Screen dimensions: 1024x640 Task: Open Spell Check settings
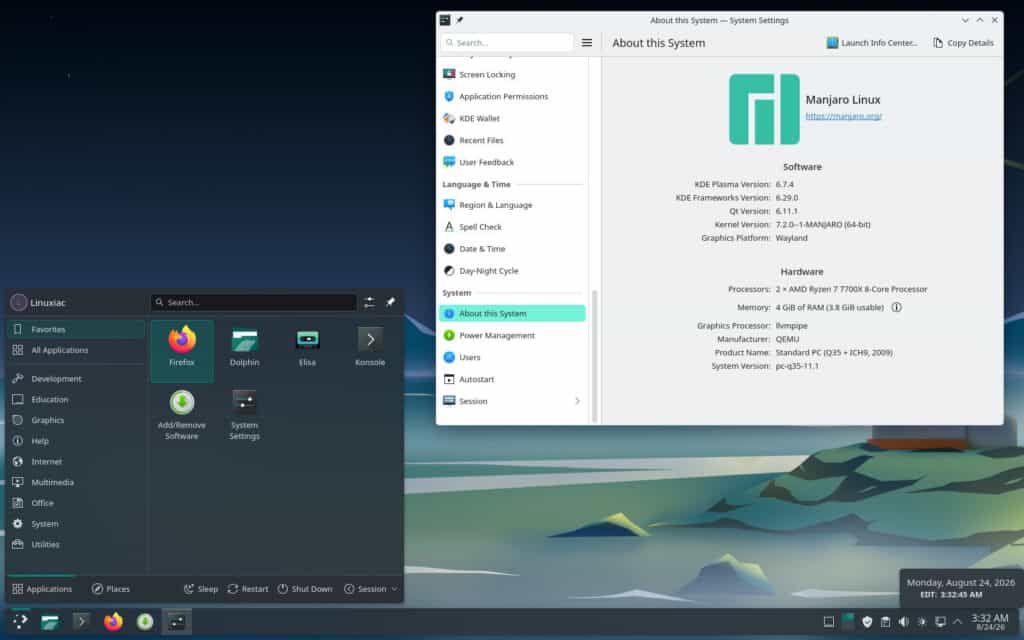coord(512,227)
